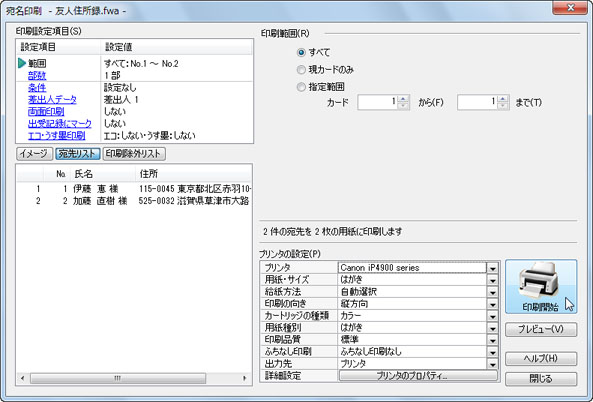593x402 pixels.
Task: Increase the から(F) card start number
Action: click(x=404, y=99)
